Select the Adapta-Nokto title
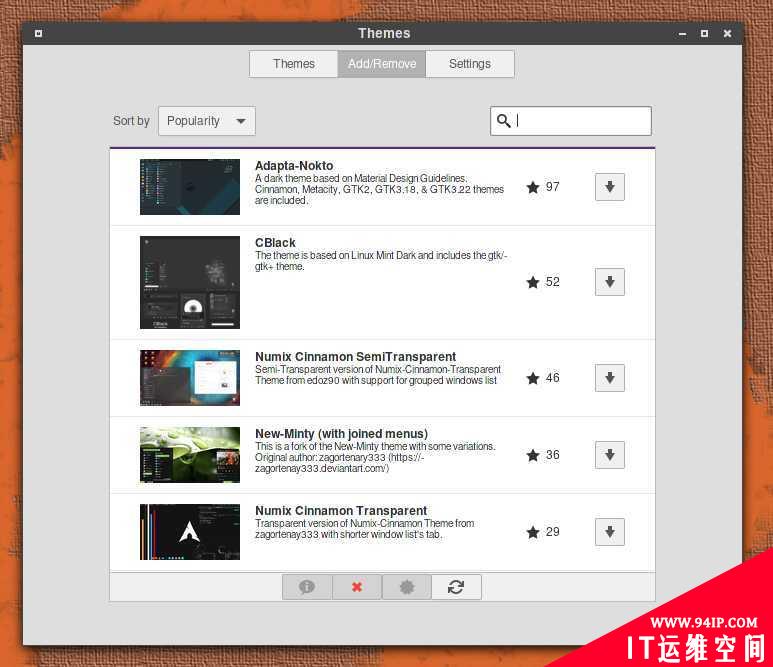Image resolution: width=773 pixels, height=667 pixels. pyautogui.click(x=294, y=166)
